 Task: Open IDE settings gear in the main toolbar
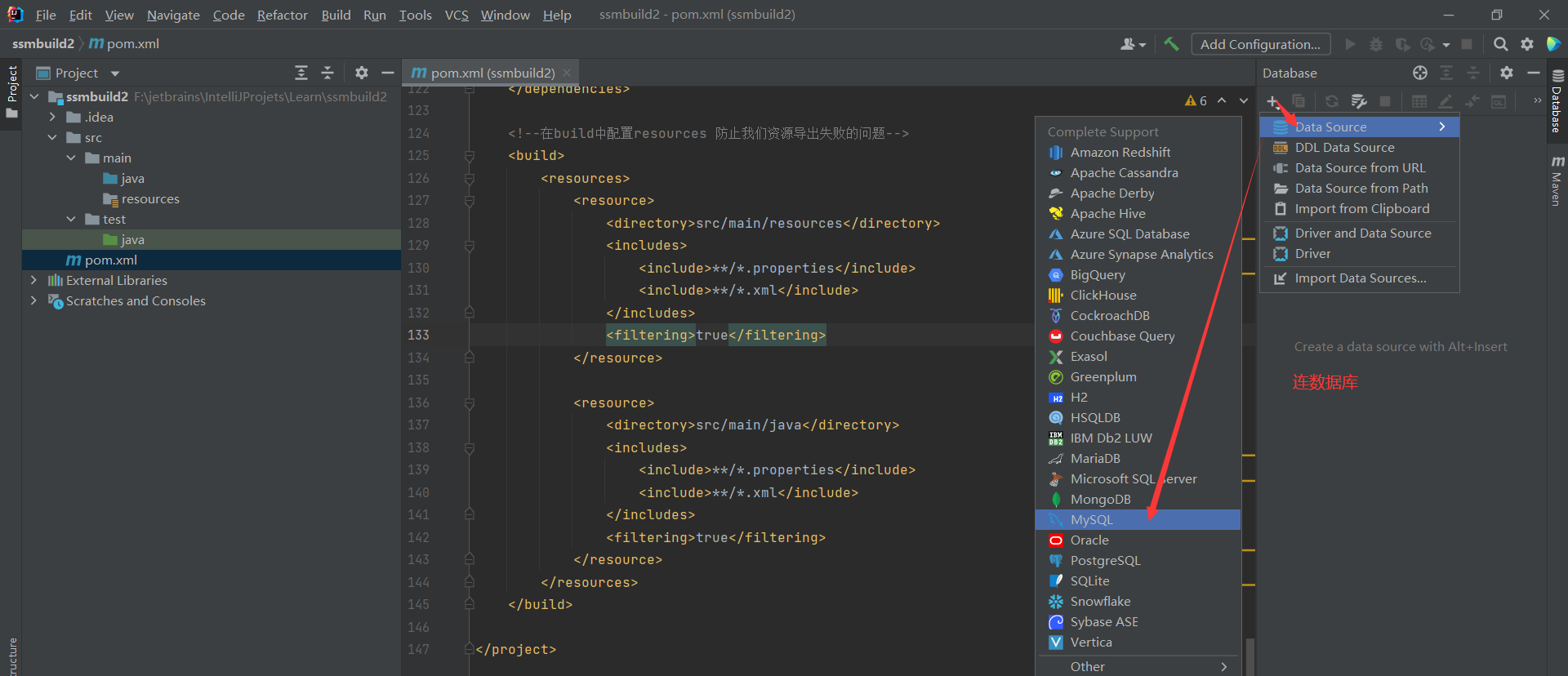1527,44
